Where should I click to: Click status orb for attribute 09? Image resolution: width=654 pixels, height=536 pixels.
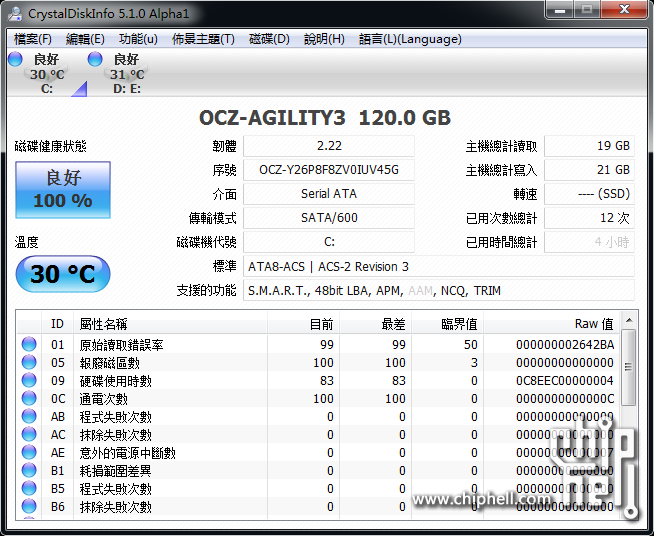coord(29,380)
